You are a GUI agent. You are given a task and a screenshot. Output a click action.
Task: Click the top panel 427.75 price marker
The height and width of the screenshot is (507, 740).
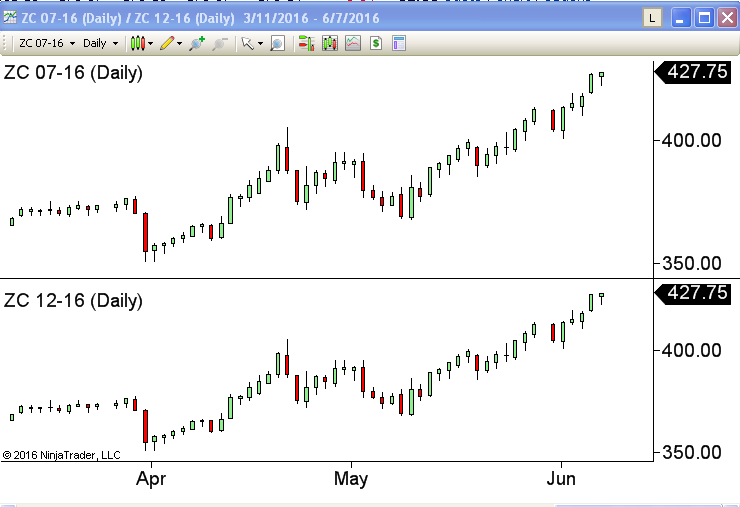pyautogui.click(x=697, y=73)
